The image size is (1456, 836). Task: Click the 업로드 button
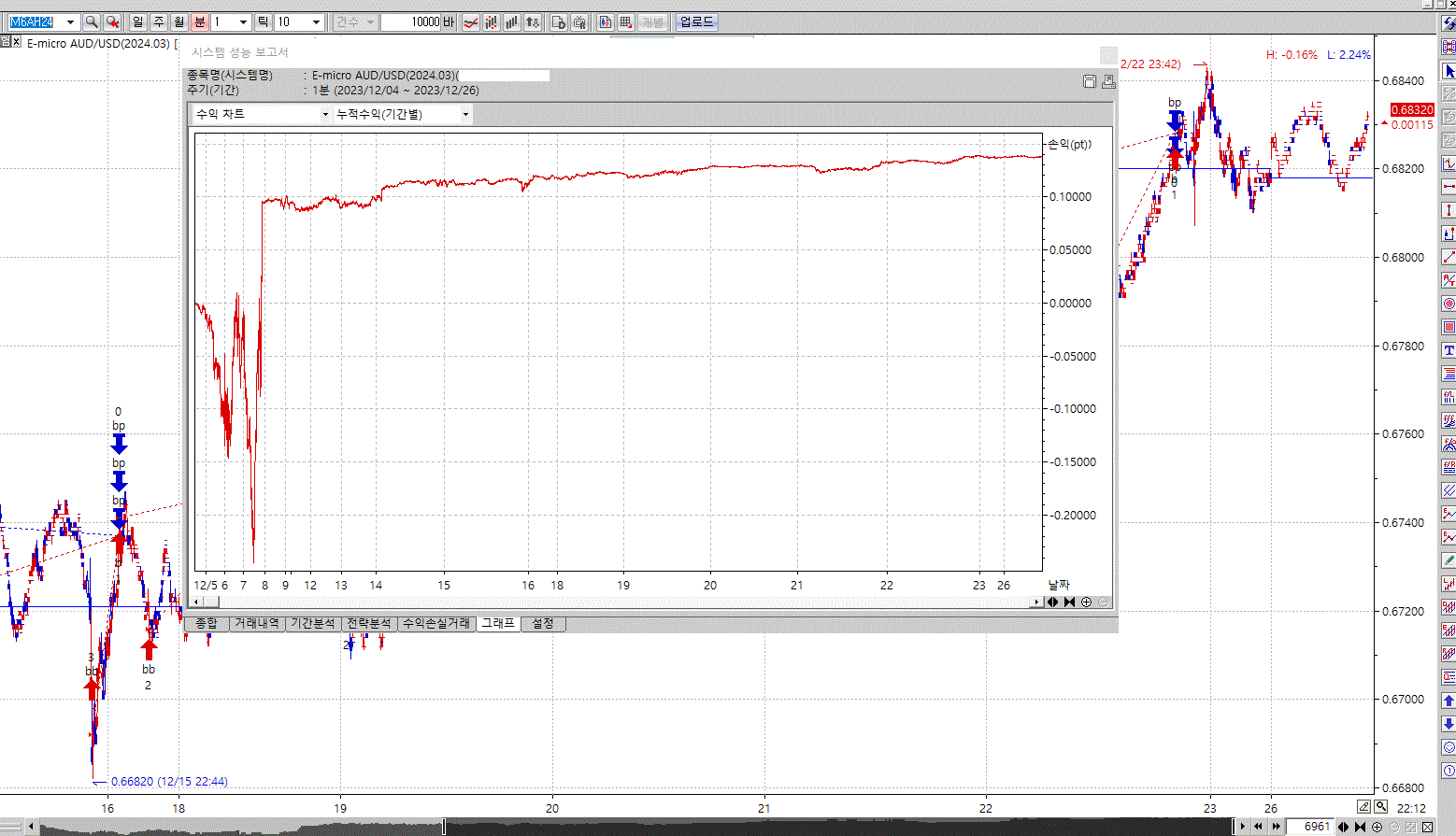(696, 21)
